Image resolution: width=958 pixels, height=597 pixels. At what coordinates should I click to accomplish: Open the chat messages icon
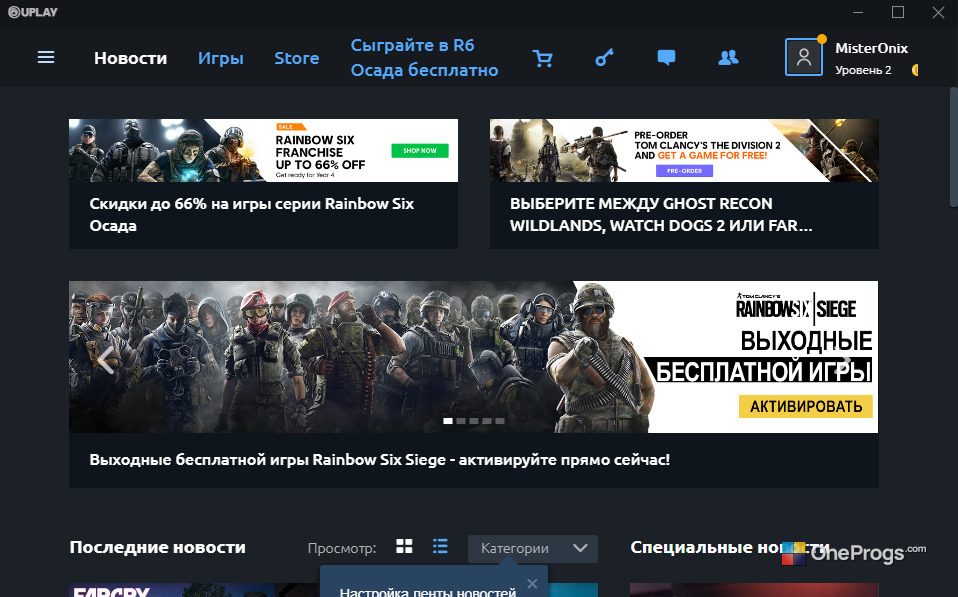(x=666, y=58)
